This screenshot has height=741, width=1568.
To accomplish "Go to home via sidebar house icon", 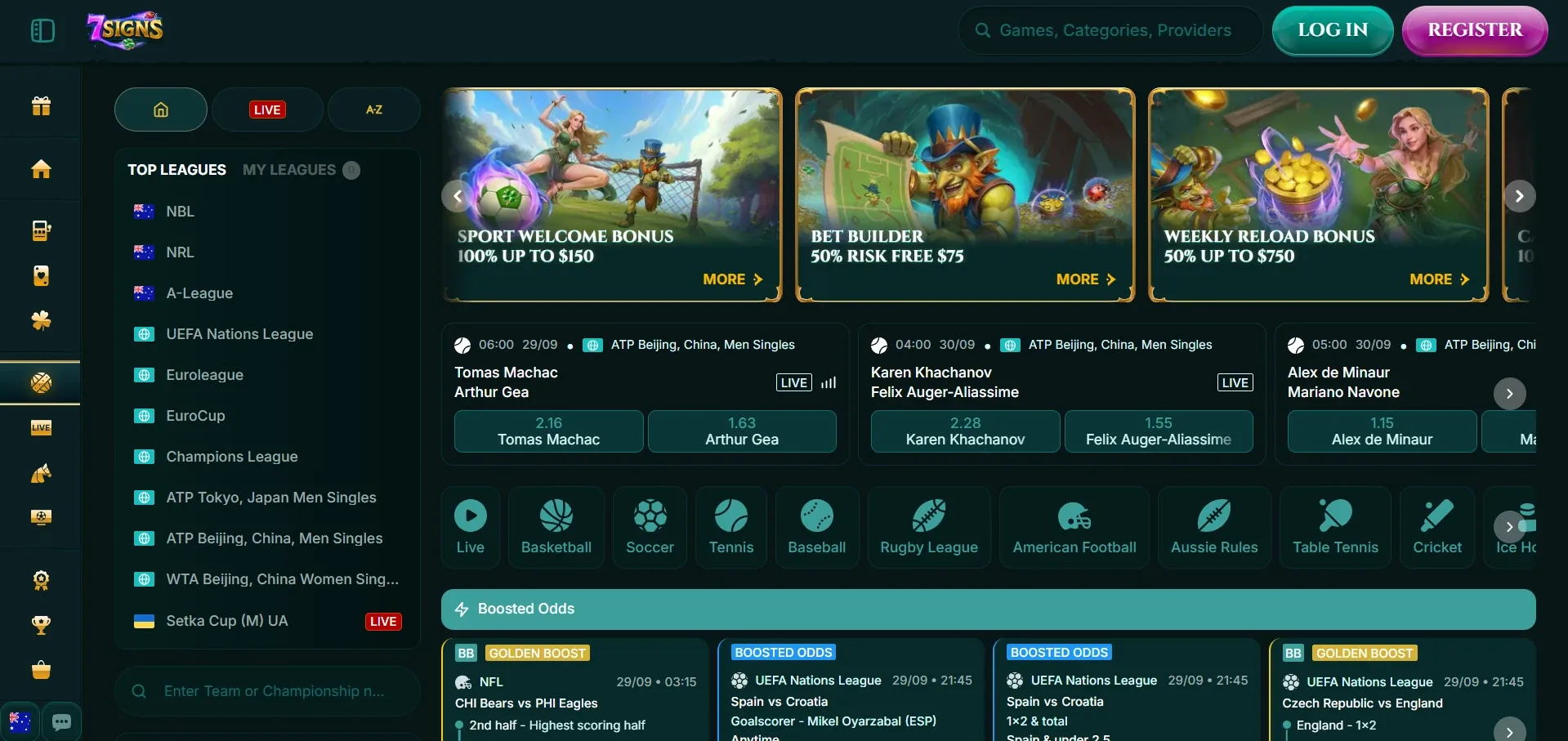I will tap(41, 168).
